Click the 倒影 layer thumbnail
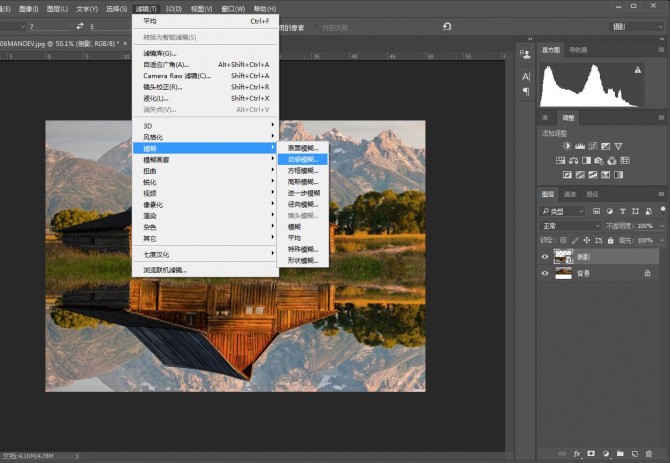Viewport: 670px width, 463px height. point(562,257)
